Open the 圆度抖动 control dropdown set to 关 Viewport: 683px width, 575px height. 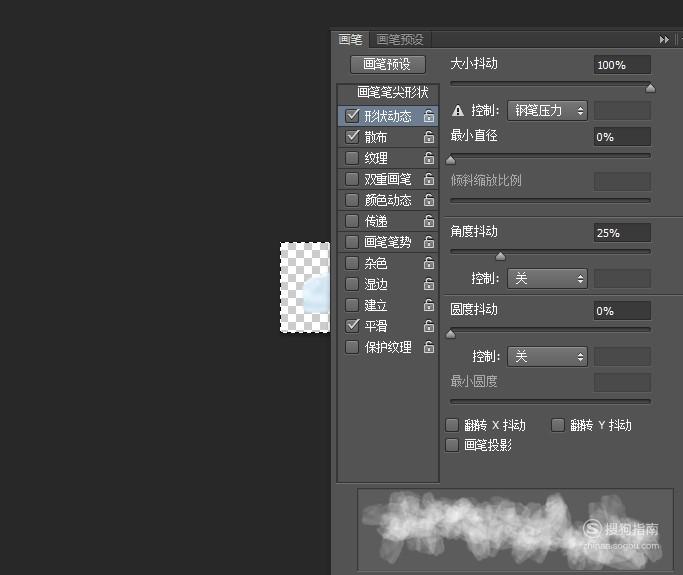tap(548, 357)
